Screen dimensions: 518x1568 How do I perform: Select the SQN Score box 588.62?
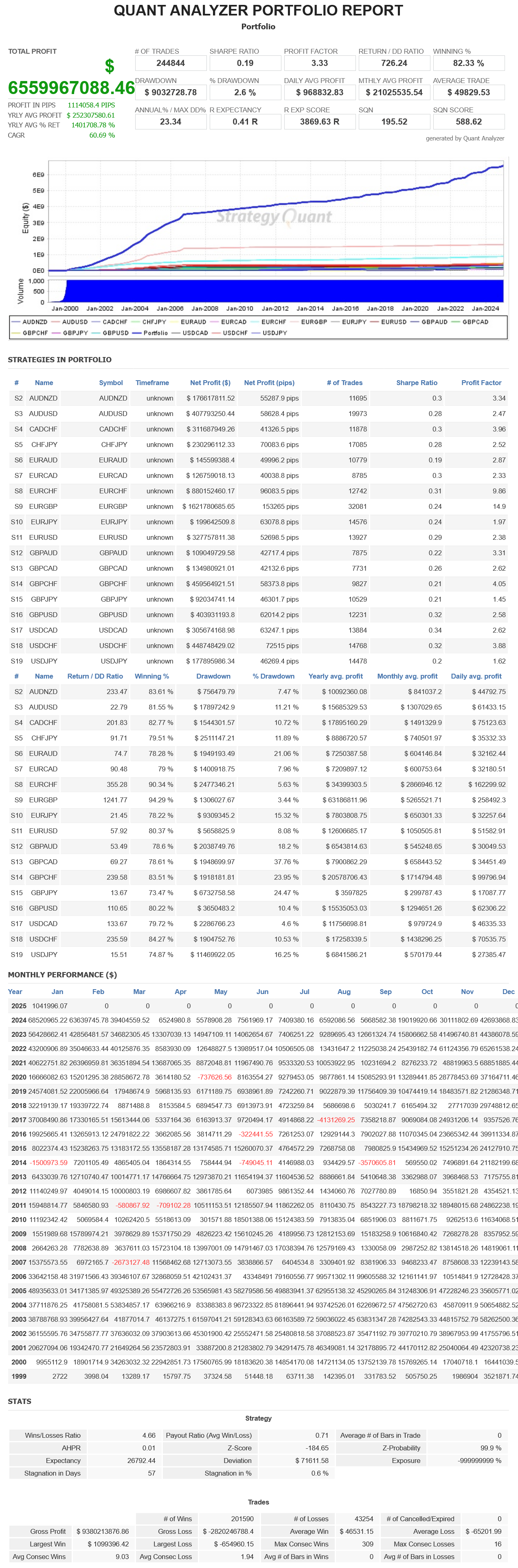[469, 122]
